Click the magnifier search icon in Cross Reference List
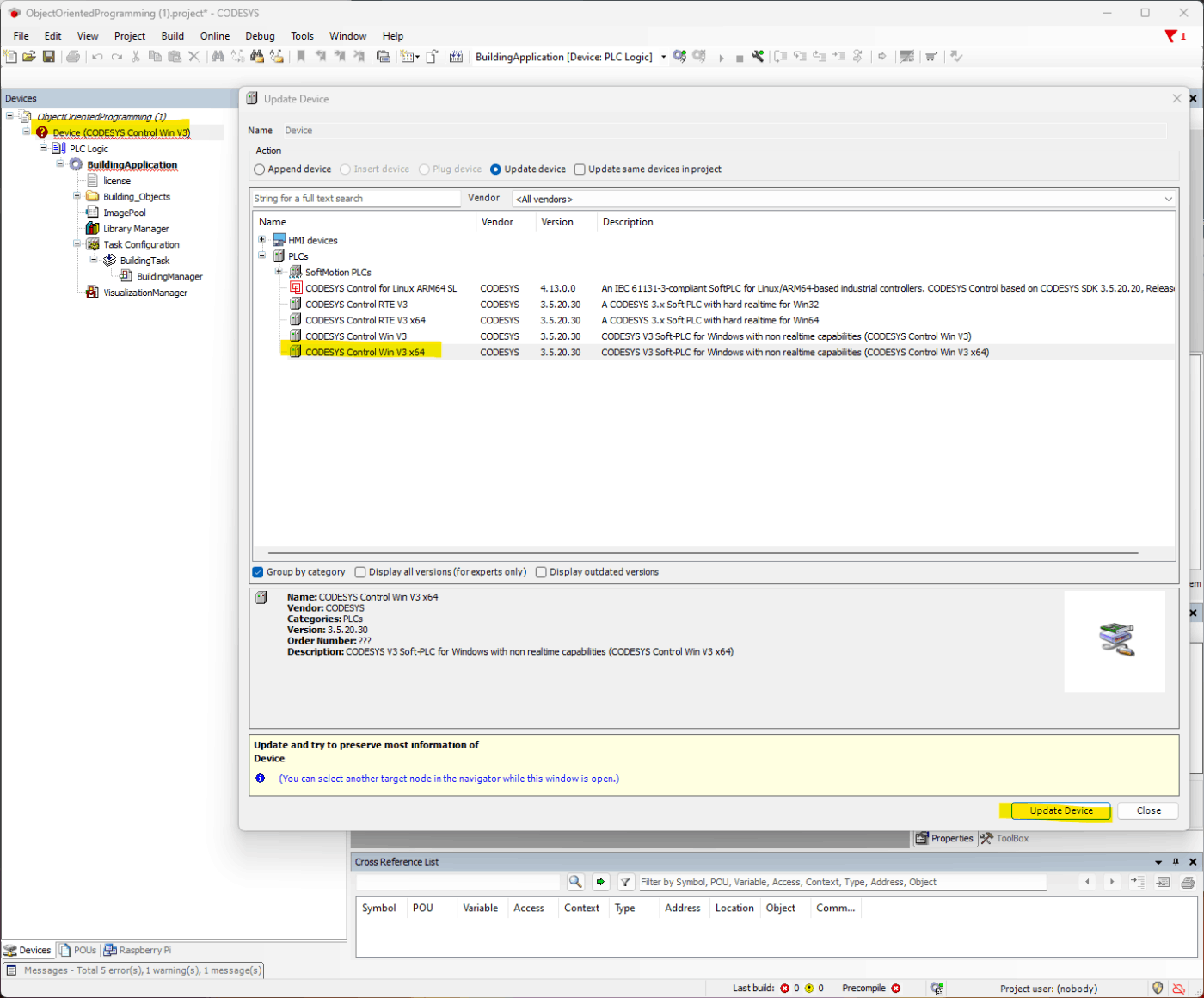The image size is (1204, 998). pos(575,882)
